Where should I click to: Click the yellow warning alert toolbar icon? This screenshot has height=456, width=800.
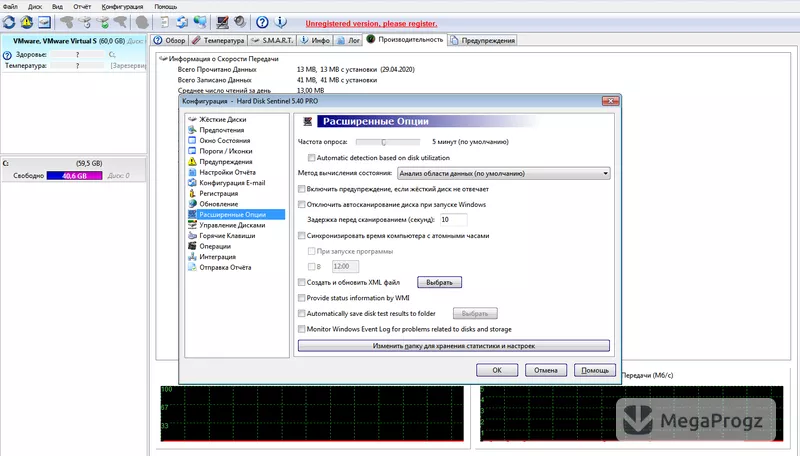pos(27,22)
